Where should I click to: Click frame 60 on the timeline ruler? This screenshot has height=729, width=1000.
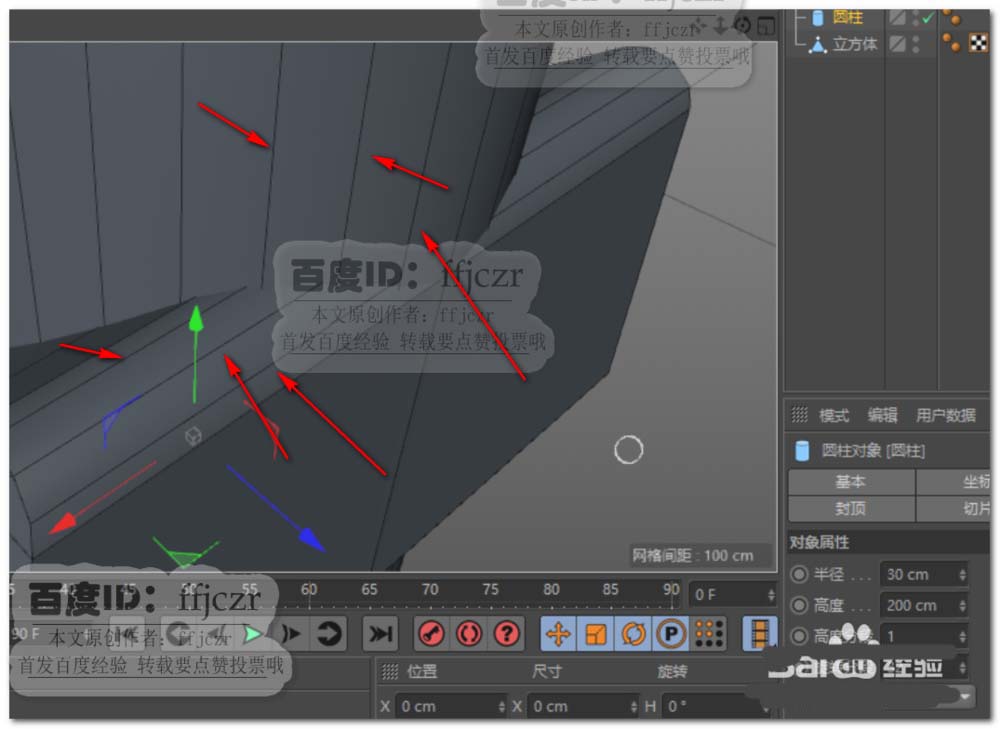tap(309, 589)
